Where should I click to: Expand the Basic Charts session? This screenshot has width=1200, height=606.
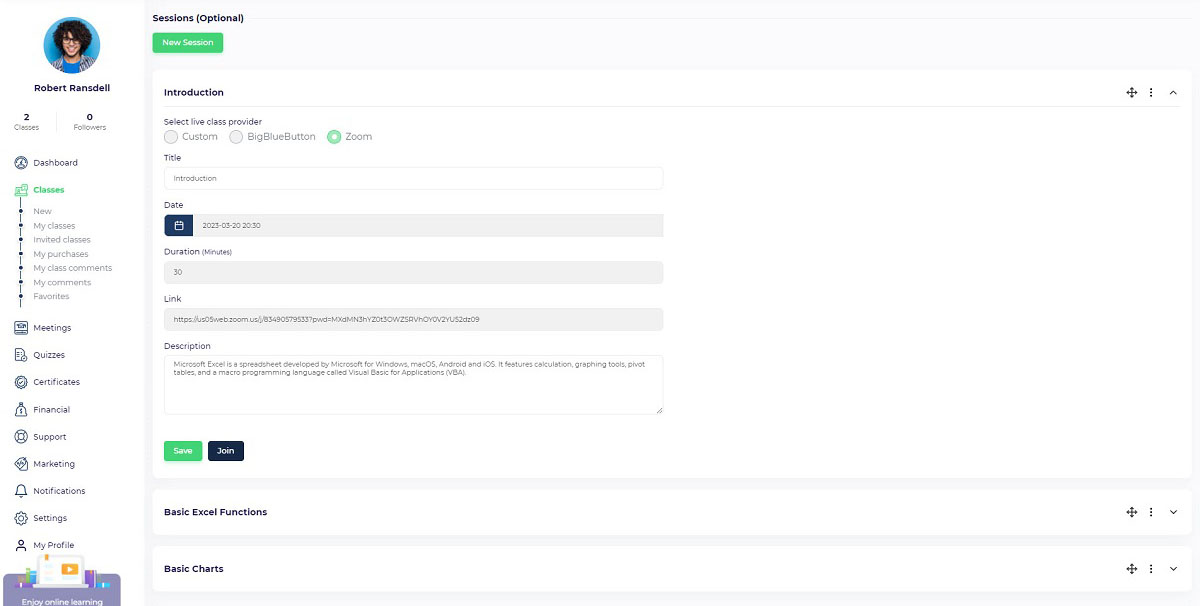1173,569
